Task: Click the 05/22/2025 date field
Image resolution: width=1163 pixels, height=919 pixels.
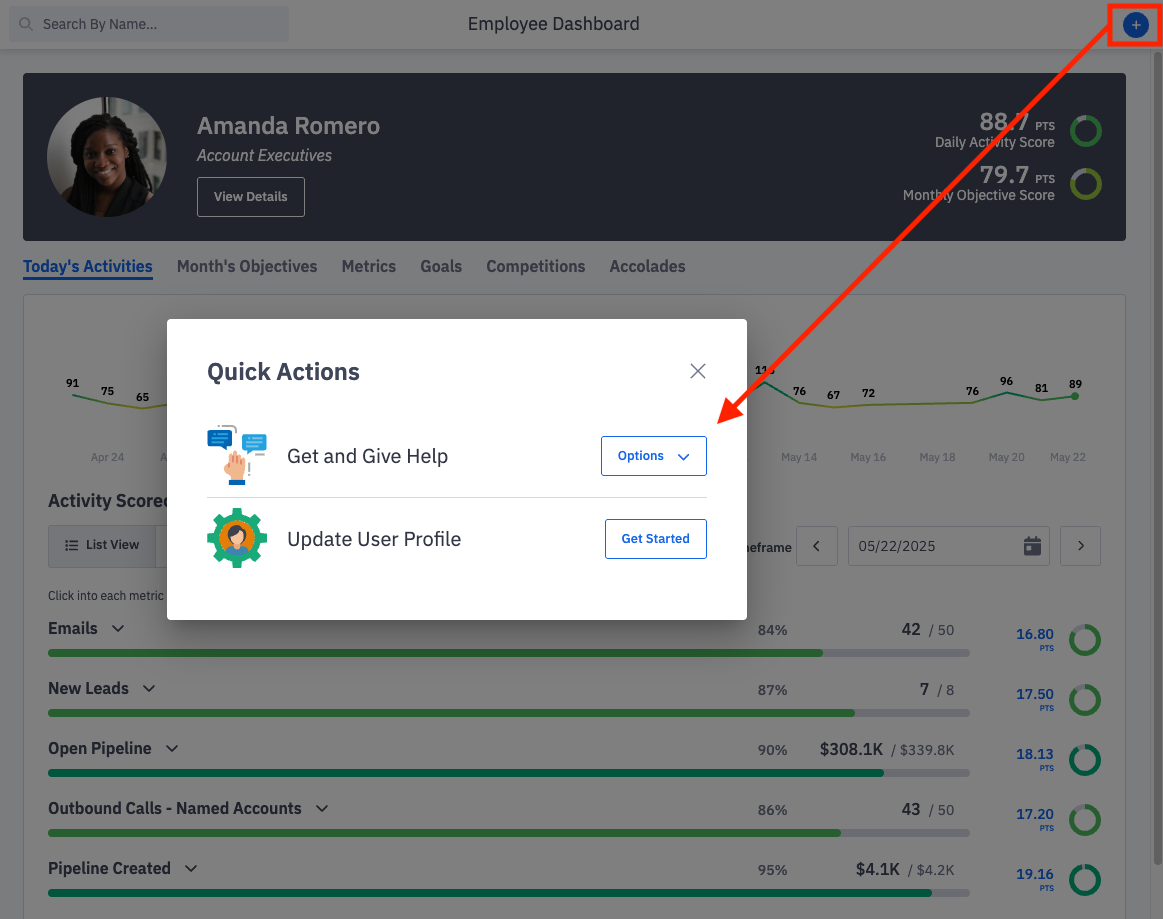Action: tap(949, 546)
